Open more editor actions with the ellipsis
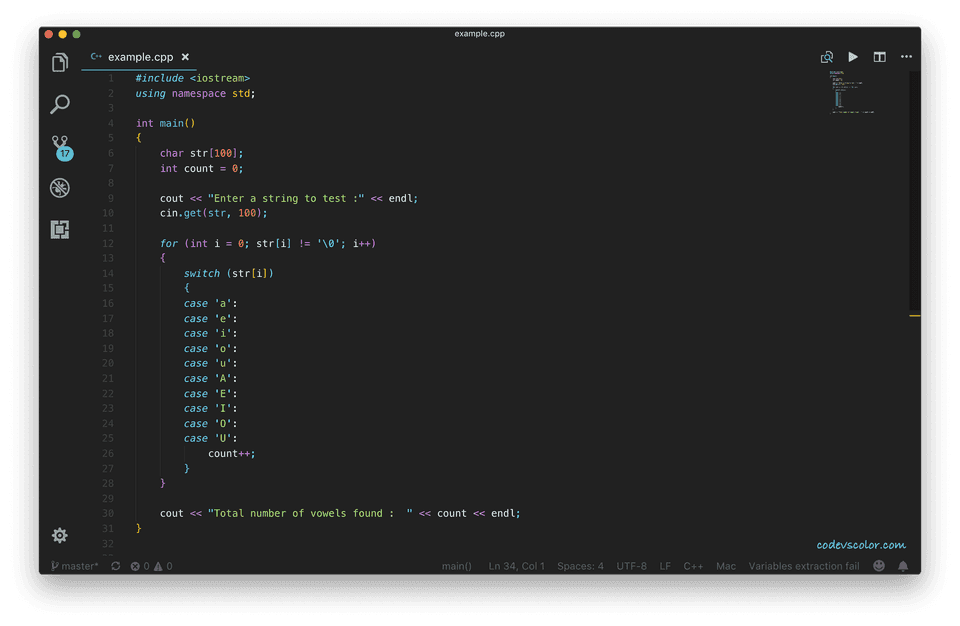 (x=906, y=57)
